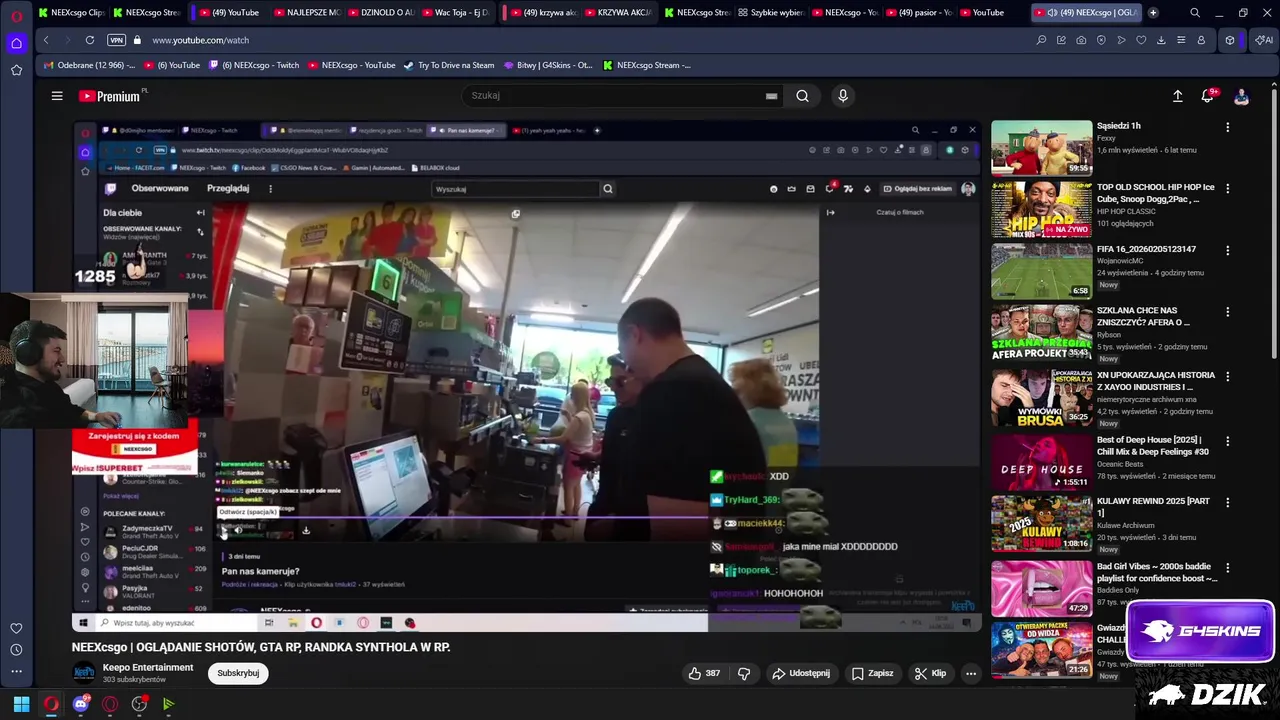1280x720 pixels.
Task: Like the video with thumbs up
Action: pyautogui.click(x=704, y=673)
